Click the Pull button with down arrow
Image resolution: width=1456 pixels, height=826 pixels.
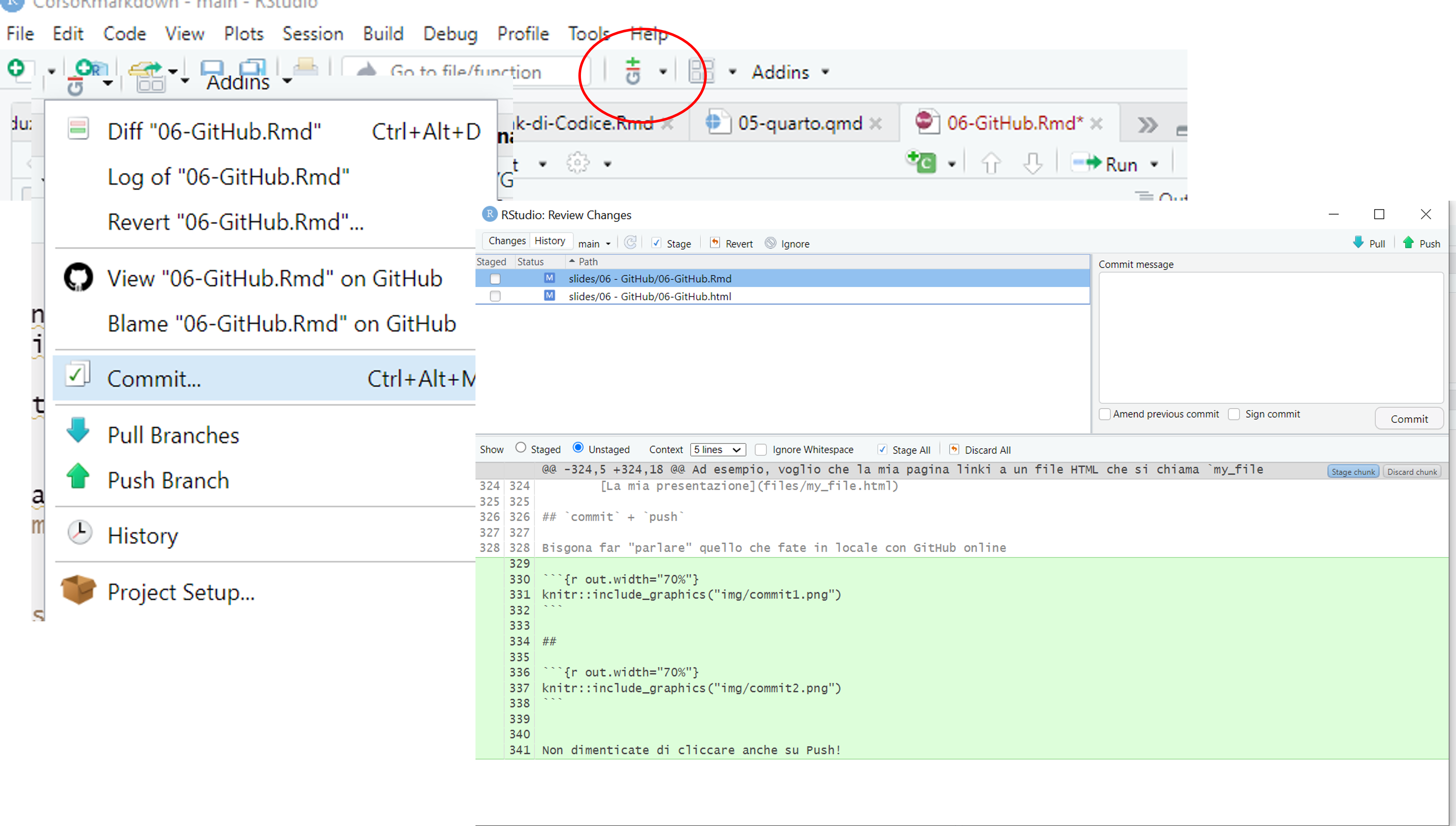click(x=1369, y=243)
